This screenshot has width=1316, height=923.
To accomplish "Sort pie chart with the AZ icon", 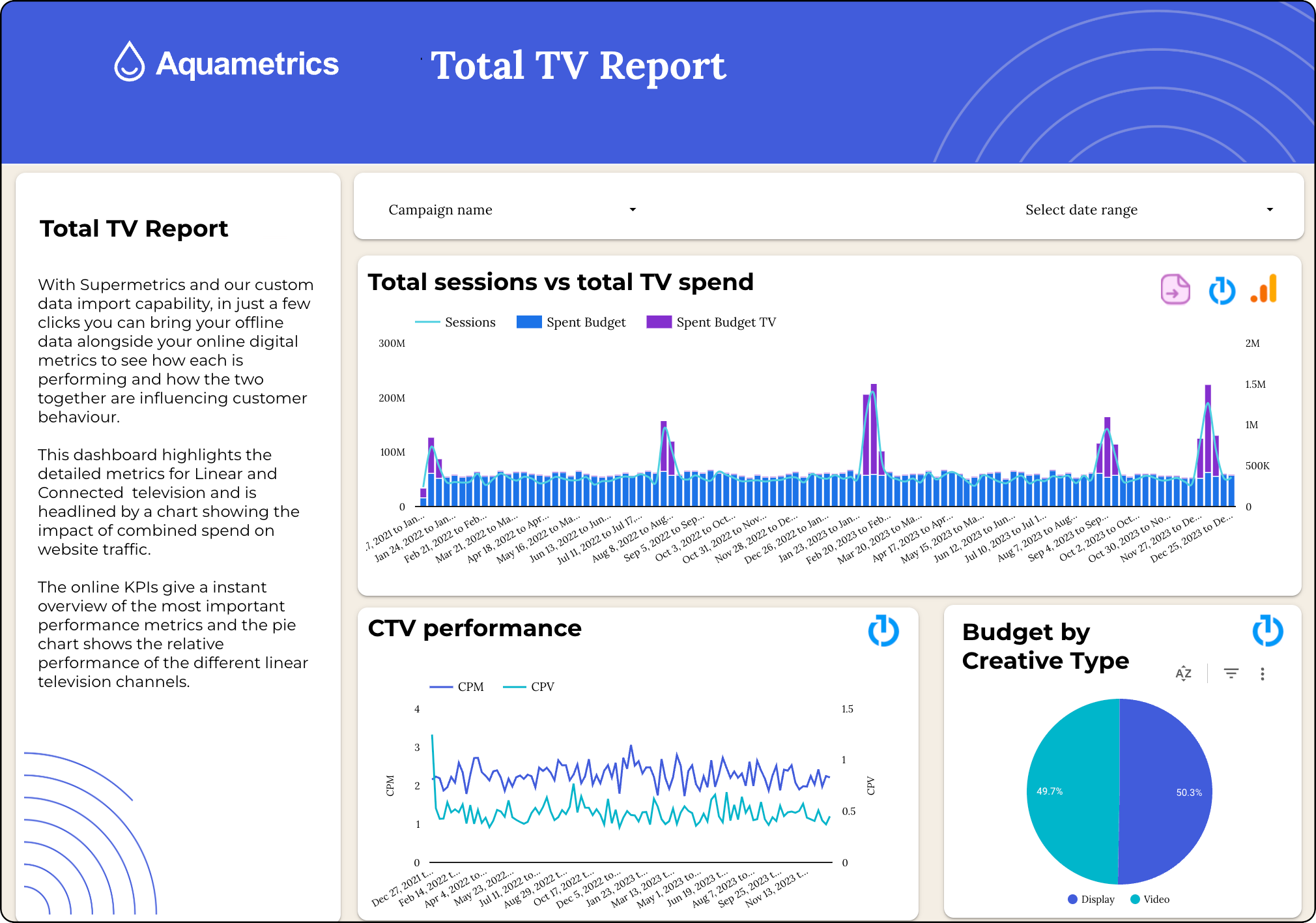I will pos(1183,673).
